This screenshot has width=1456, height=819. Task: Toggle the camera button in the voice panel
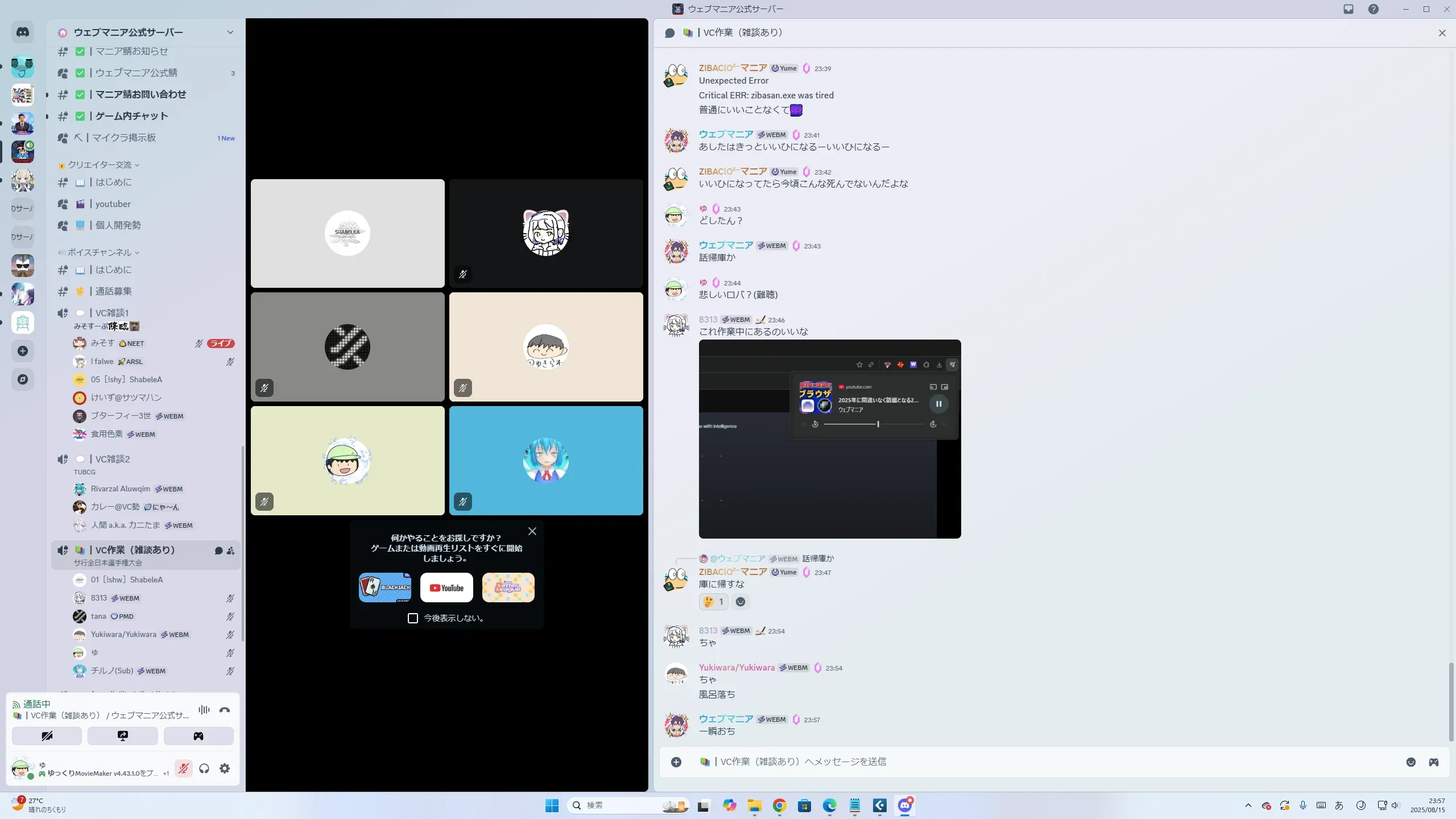click(47, 736)
